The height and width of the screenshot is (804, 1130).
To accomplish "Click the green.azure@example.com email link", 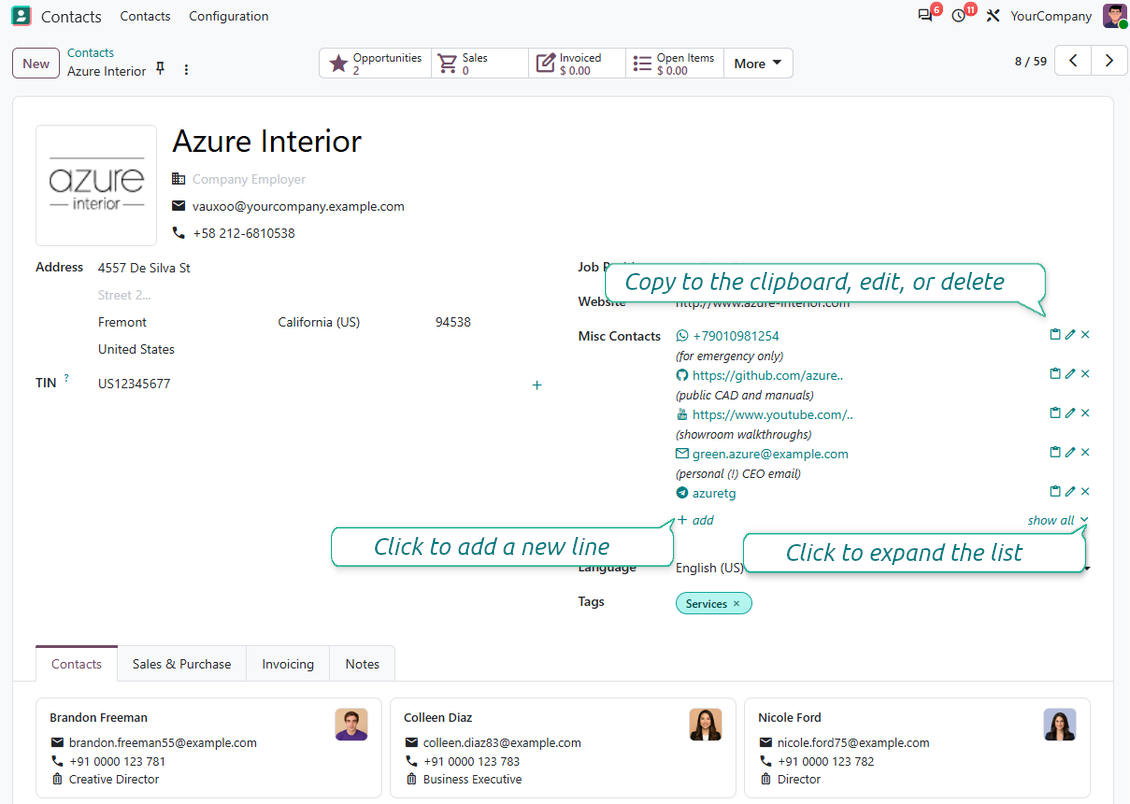I will 770,454.
